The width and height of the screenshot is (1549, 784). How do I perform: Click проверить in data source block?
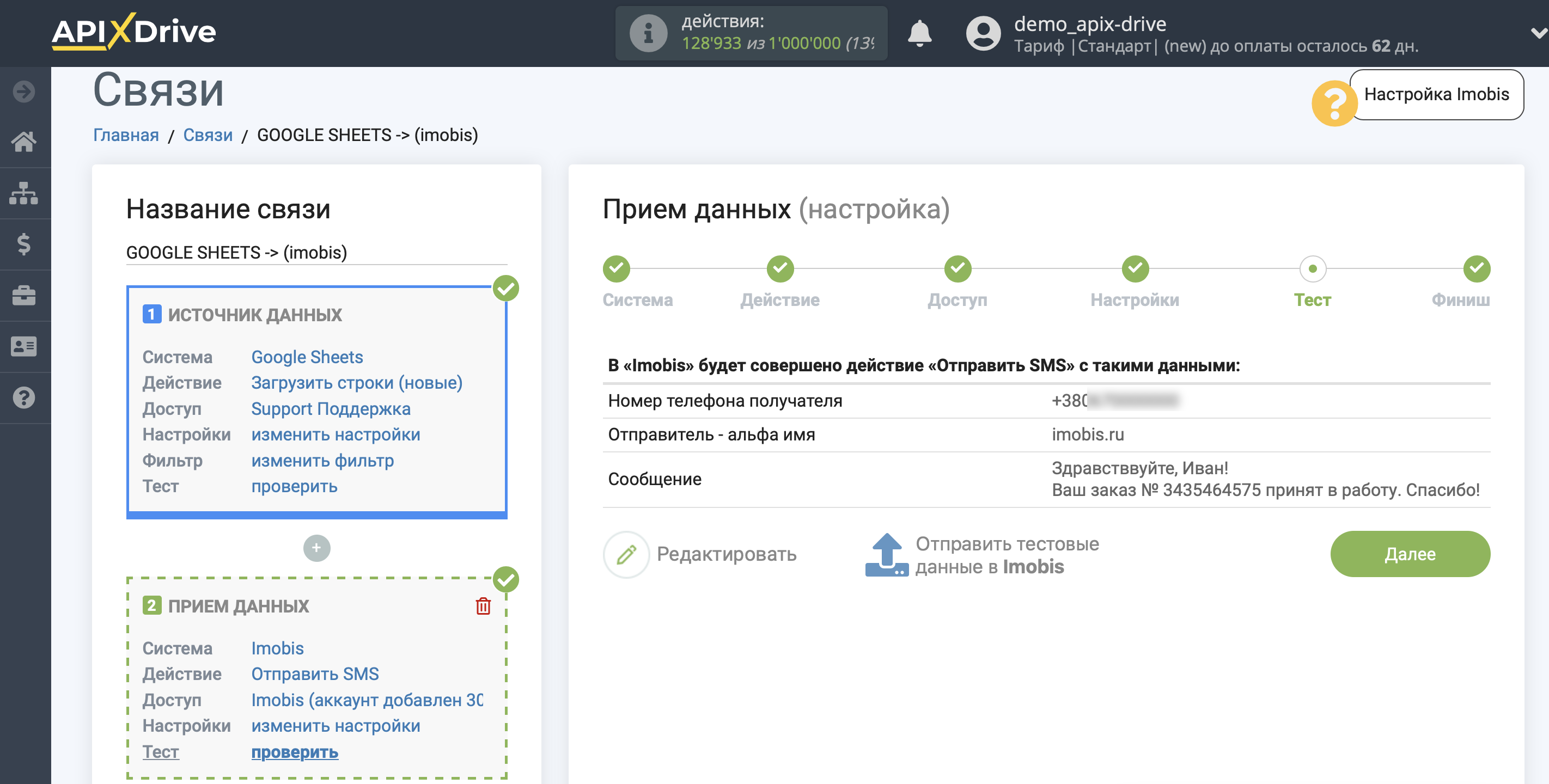tap(294, 486)
